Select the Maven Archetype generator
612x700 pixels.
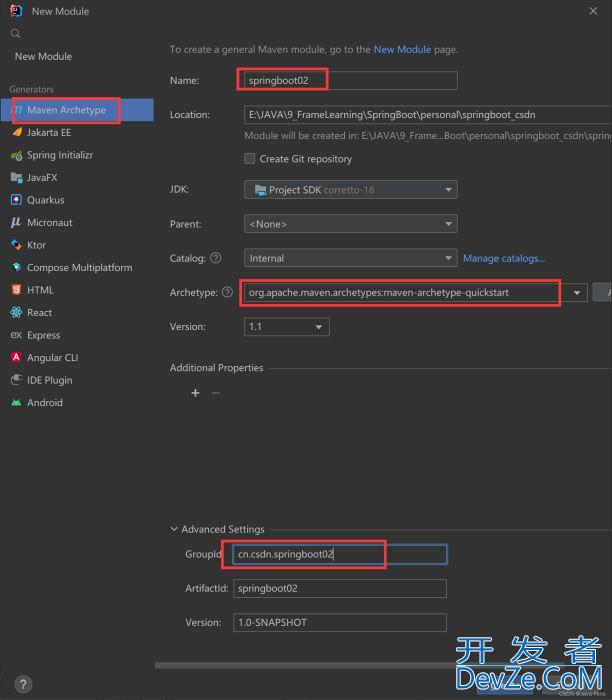click(x=77, y=110)
